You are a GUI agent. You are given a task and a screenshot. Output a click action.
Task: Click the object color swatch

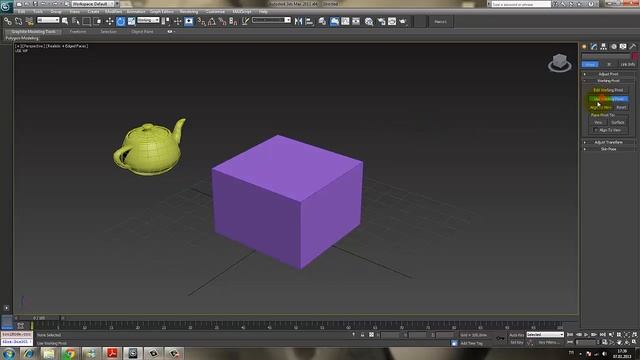pyautogui.click(x=634, y=56)
